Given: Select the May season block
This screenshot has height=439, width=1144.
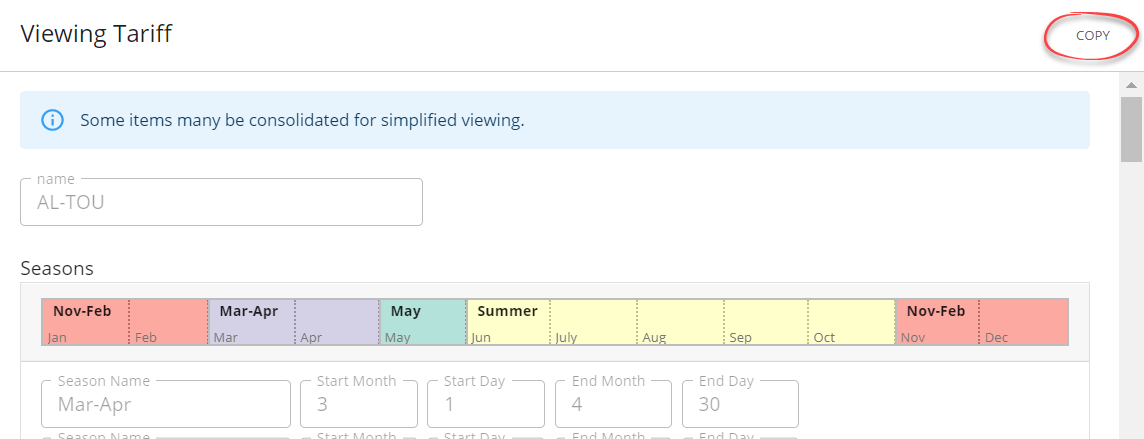Looking at the screenshot, I should pos(423,322).
